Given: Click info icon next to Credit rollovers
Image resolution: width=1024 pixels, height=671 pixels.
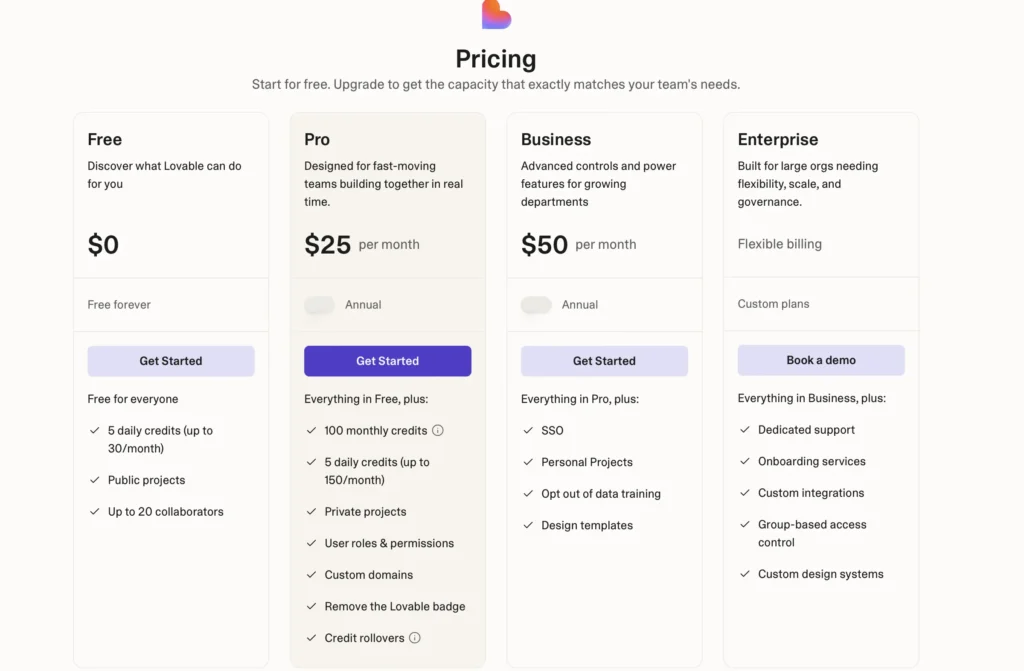Looking at the screenshot, I should [415, 638].
